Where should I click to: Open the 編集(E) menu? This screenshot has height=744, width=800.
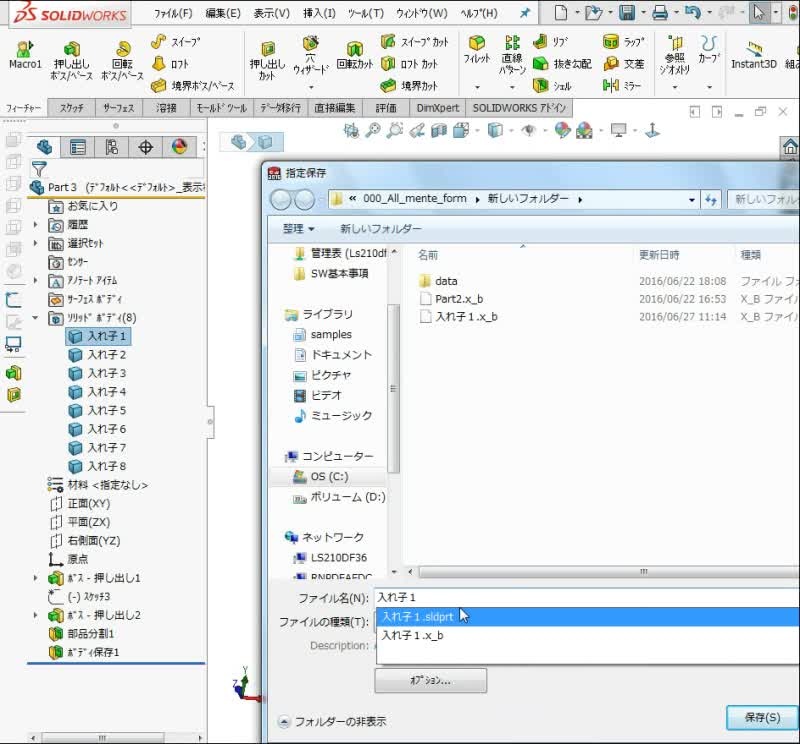(x=223, y=14)
